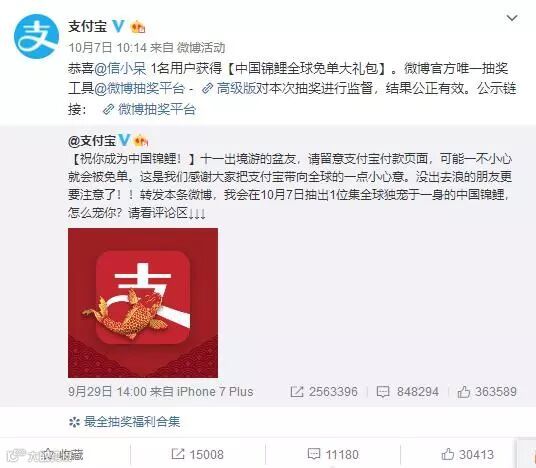Image resolution: width=536 pixels, height=468 pixels.
Task: Open the original post's repost count 2563396
Action: [x=324, y=392]
